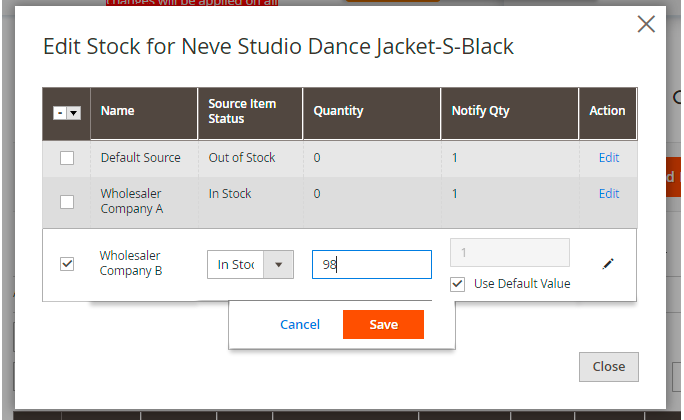
Task: Click the Name column header
Action: [x=117, y=111]
